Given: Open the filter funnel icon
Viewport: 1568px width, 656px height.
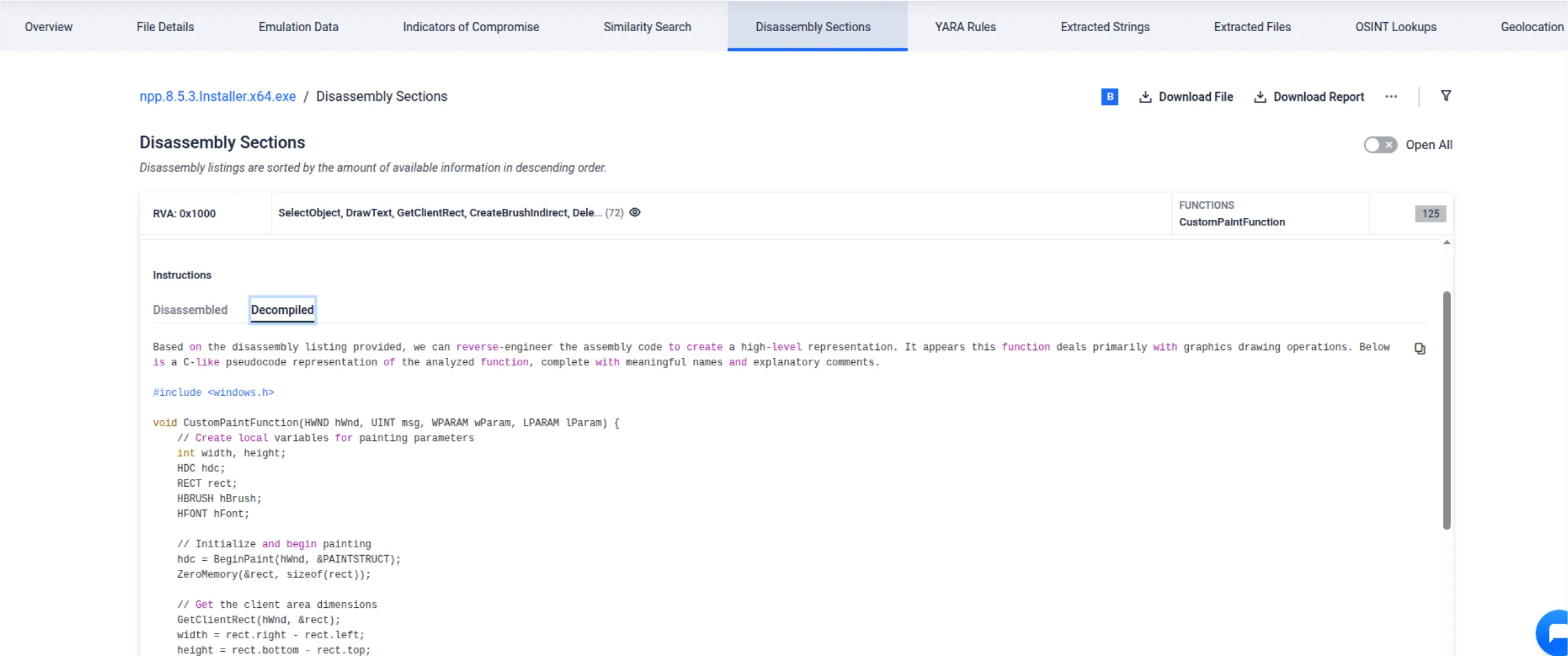Looking at the screenshot, I should point(1446,95).
